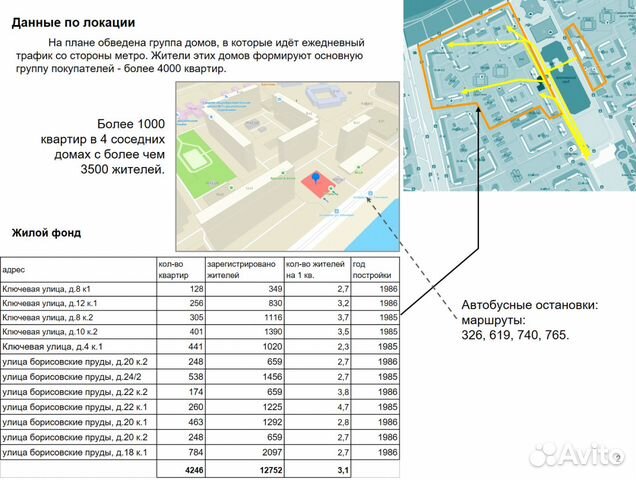
Task: Select the row "Ключевая улица, д.4 к.1"
Action: (200, 347)
